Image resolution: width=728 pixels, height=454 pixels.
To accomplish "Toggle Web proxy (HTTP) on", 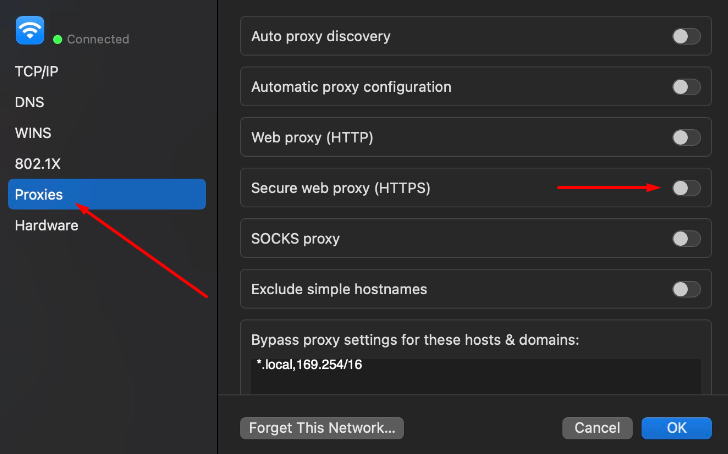I will [685, 137].
